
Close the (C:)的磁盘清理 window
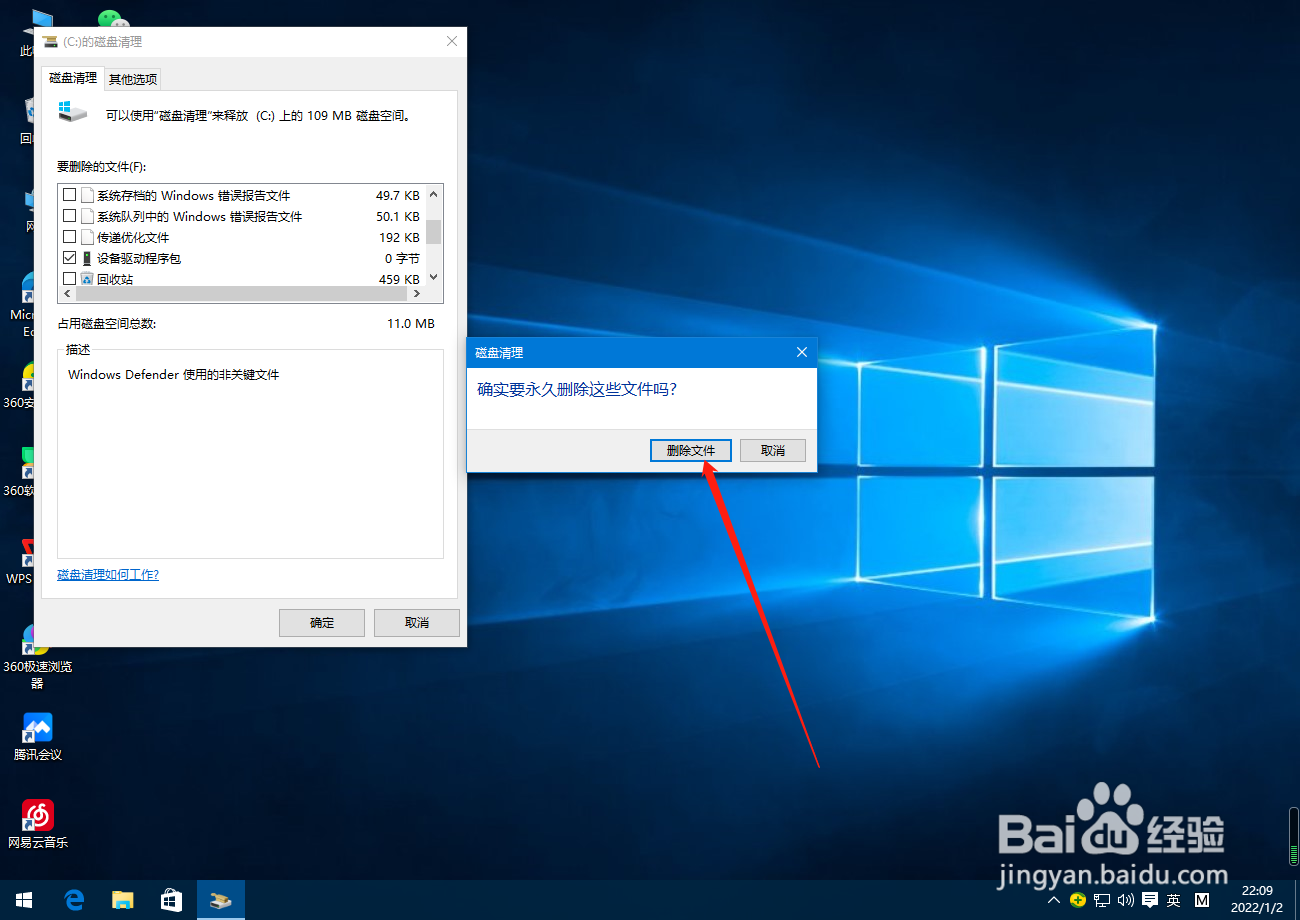(452, 42)
